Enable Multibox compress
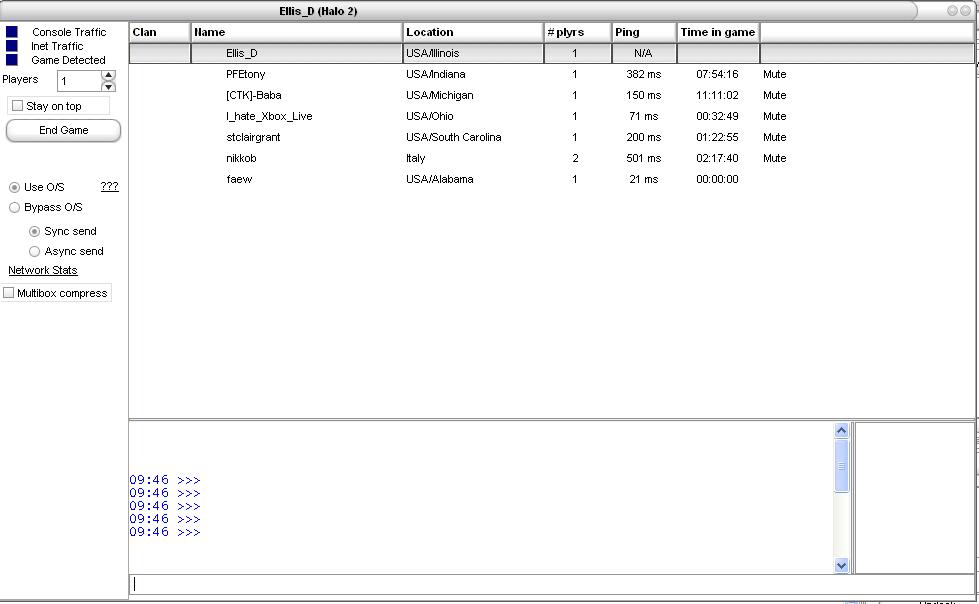Image resolution: width=979 pixels, height=604 pixels. 9,292
